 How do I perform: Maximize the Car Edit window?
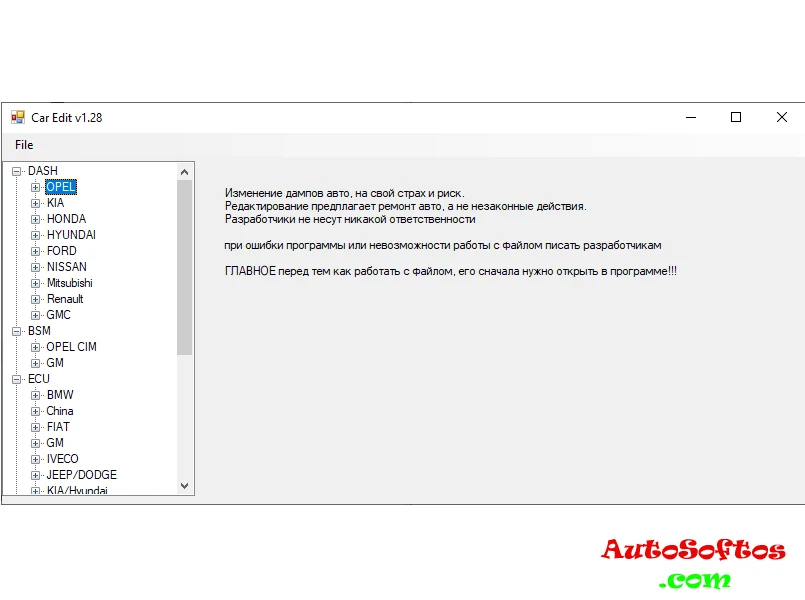pos(736,117)
